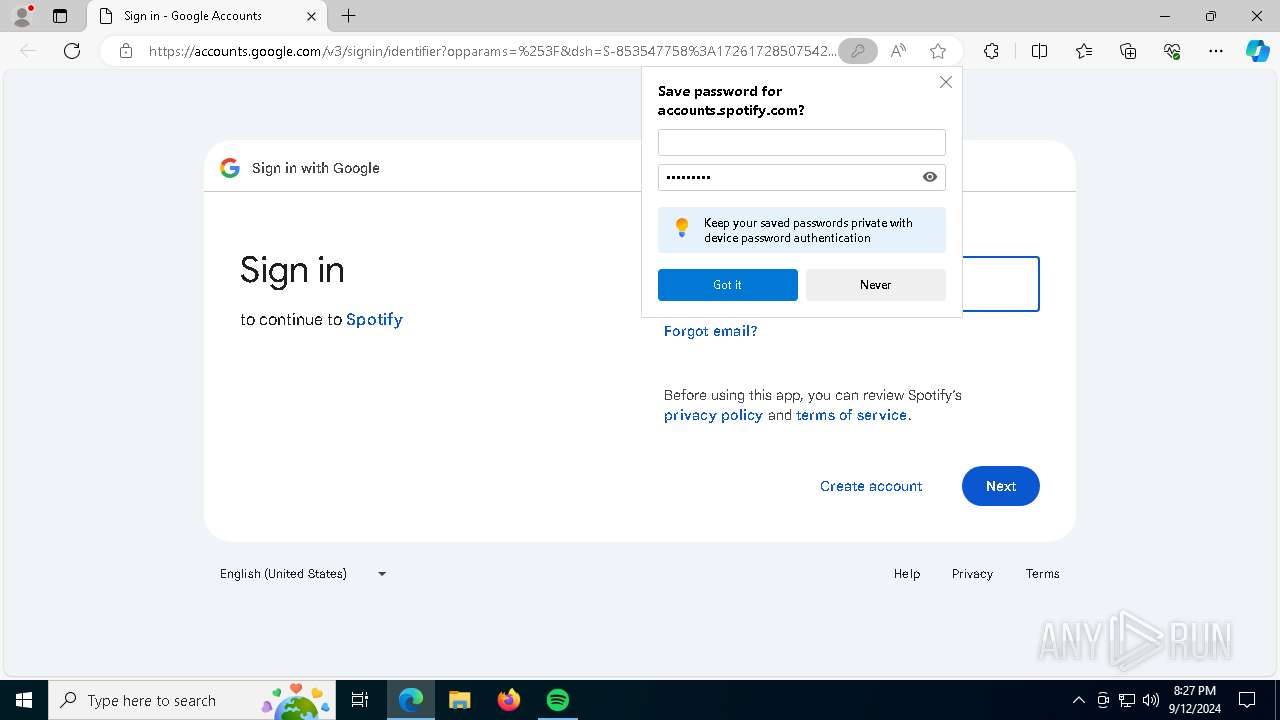1280x720 pixels.
Task: Open the terms of service link
Action: 851,415
